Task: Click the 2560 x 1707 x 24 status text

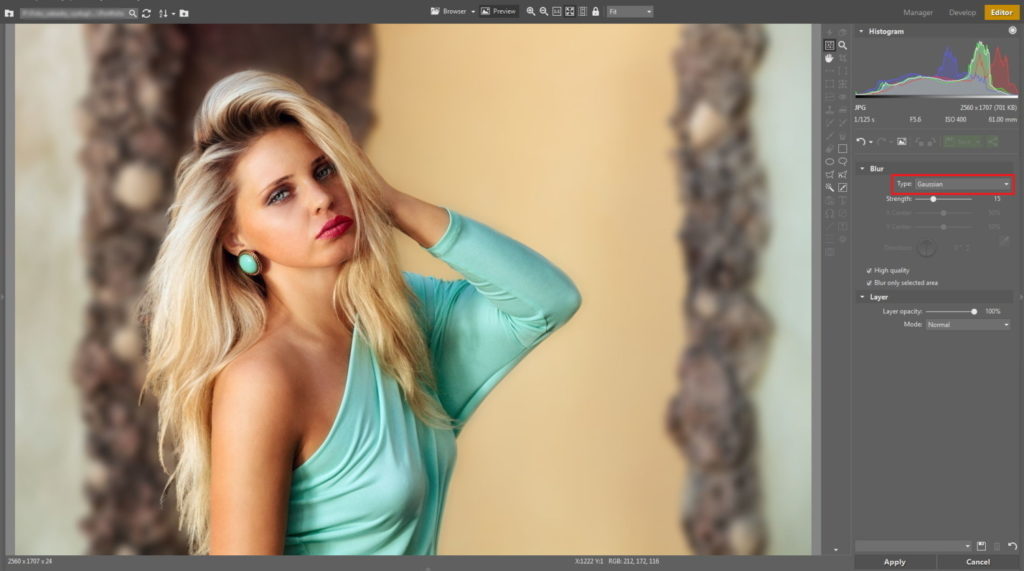Action: 30,561
